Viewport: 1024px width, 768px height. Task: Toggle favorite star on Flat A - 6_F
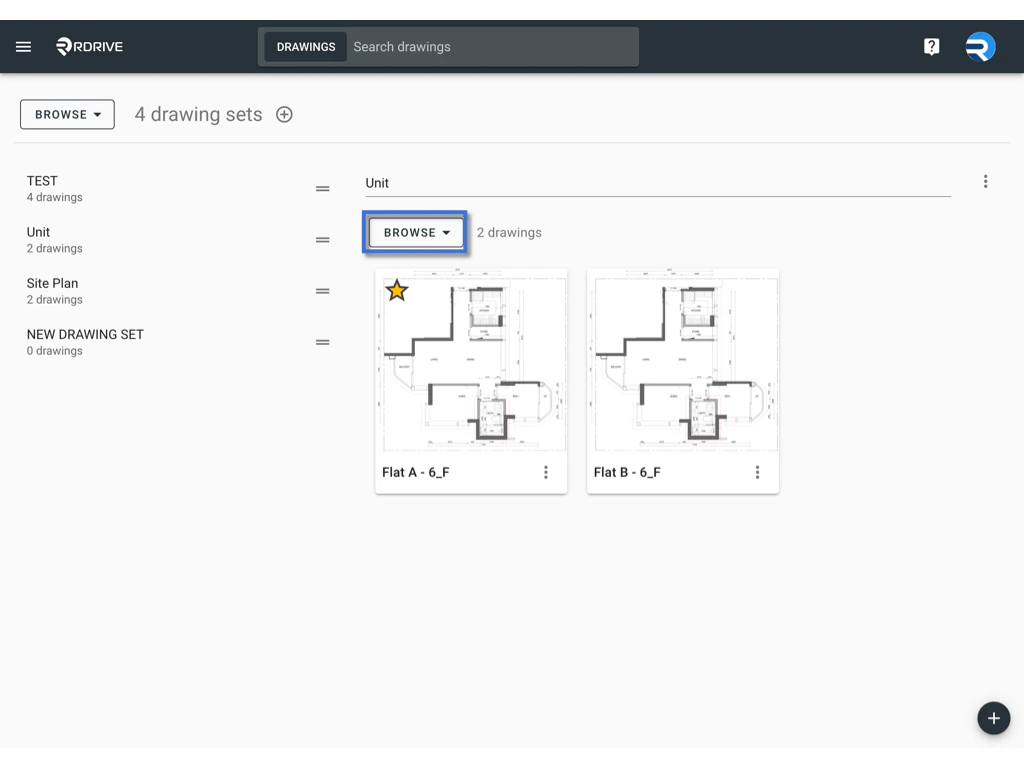click(396, 290)
